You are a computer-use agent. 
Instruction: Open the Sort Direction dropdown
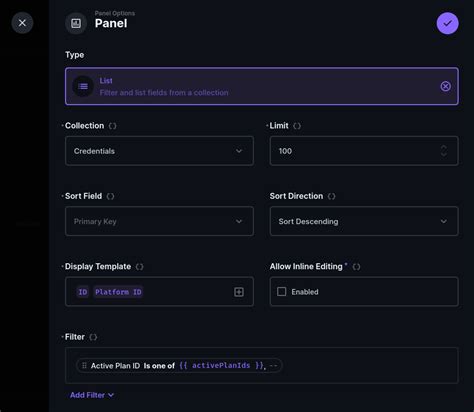[x=364, y=221]
